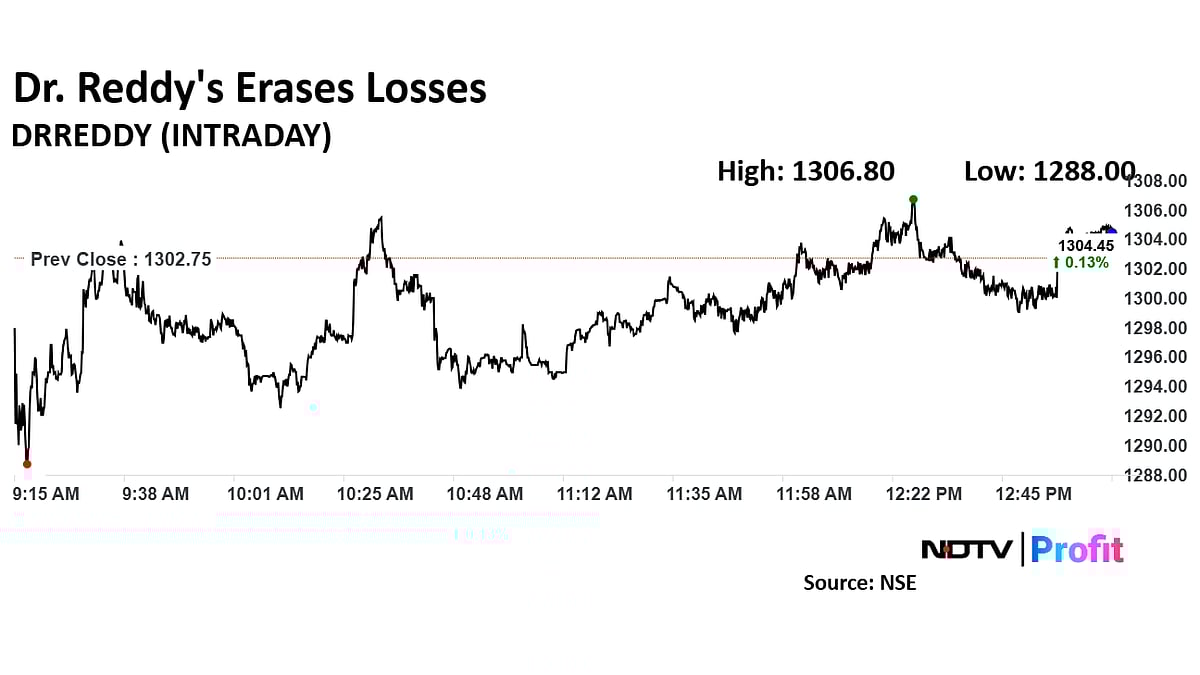
Task: Click the 1300.00 price axis label
Action: [1156, 298]
